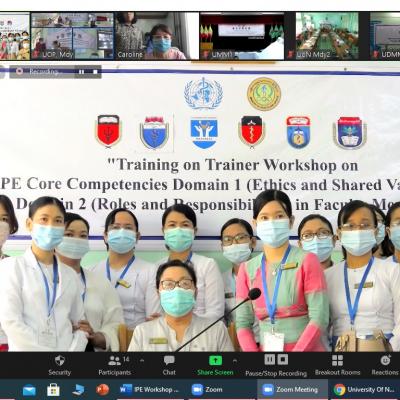Open the Reactions menu
Image resolution: width=400 pixels, height=400 pixels.
click(x=385, y=365)
